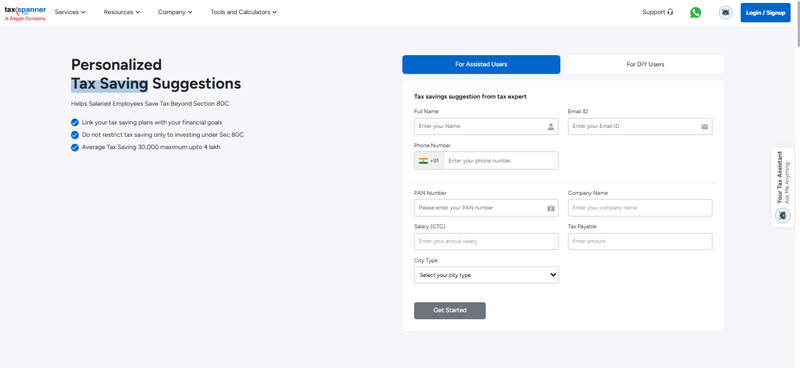Screen dimensions: 800x375
Task: Click the Login / Signup button
Action: [765, 13]
